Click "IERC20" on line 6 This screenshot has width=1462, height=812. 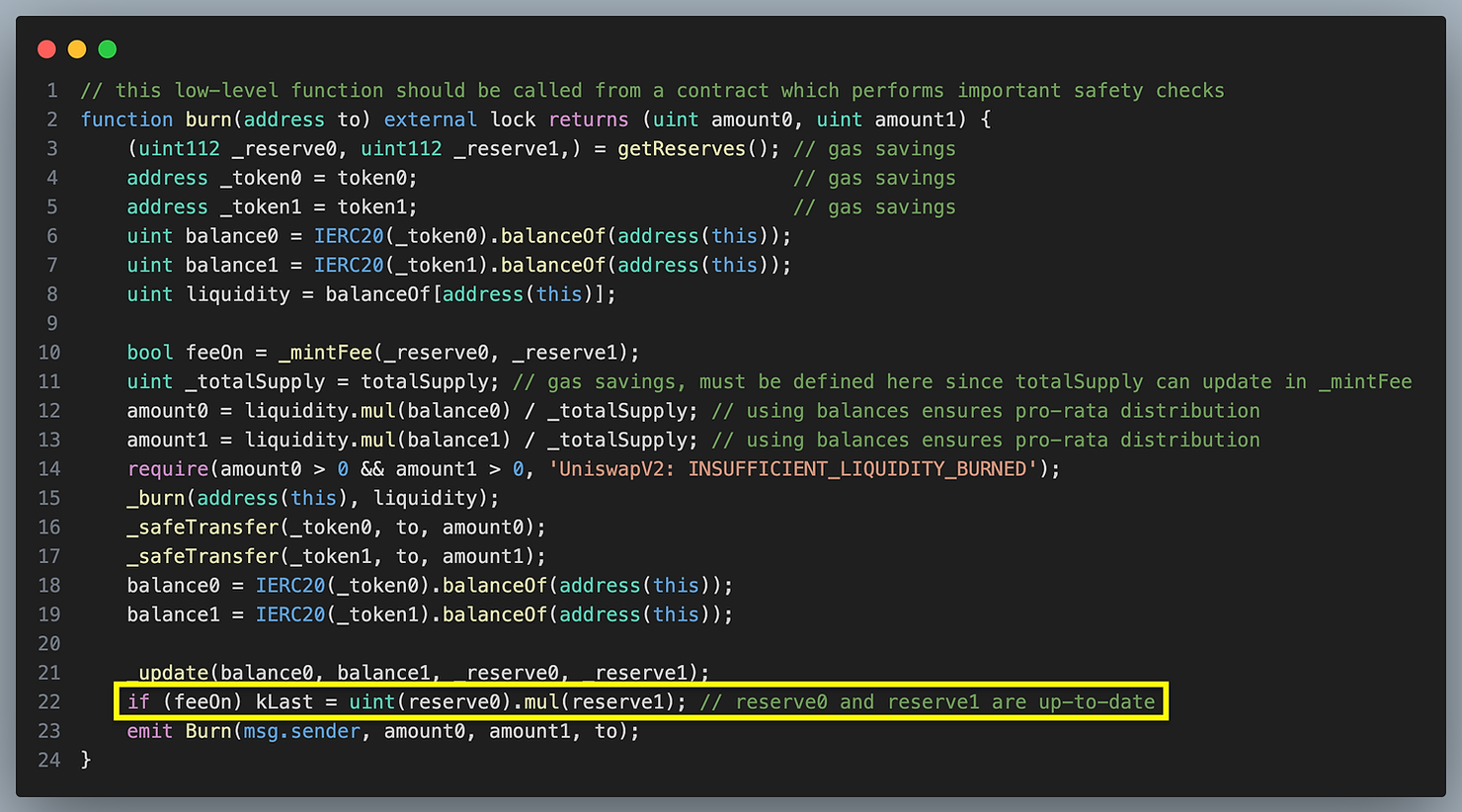[349, 236]
